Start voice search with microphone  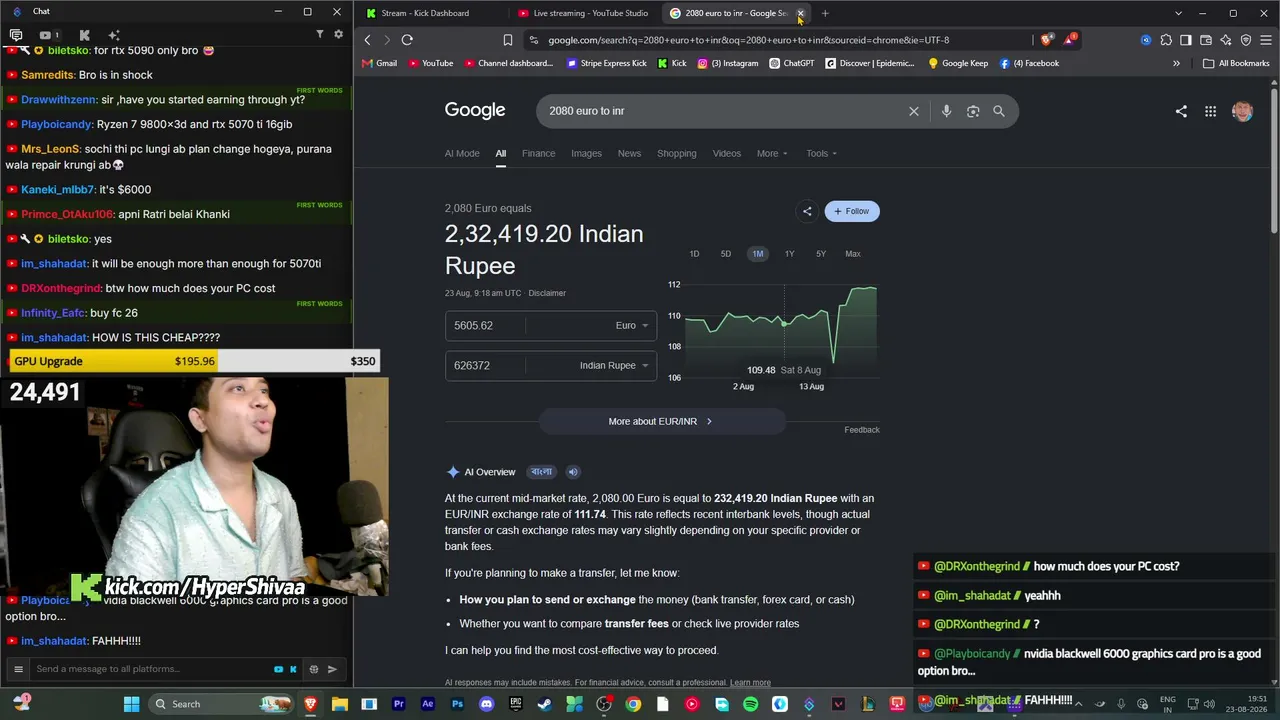tap(946, 111)
